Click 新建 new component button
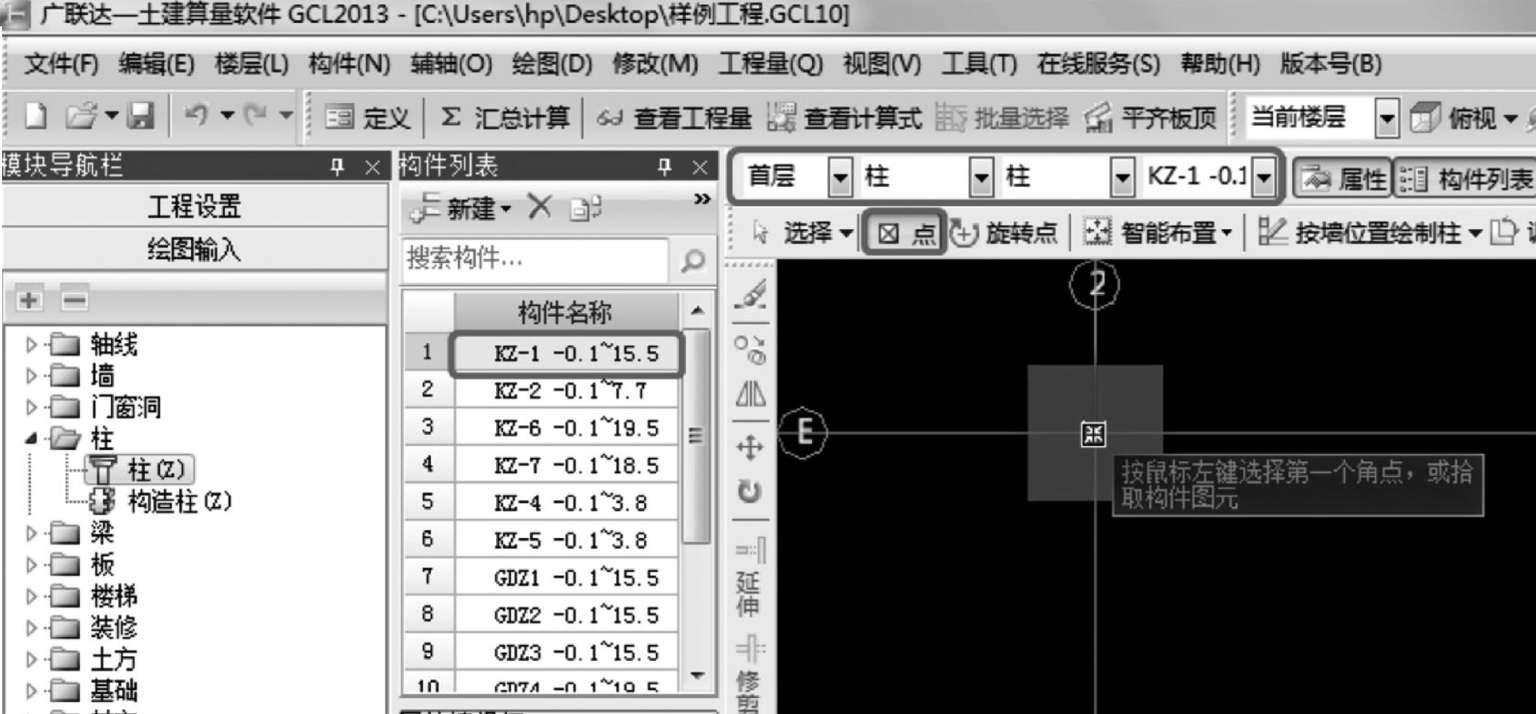Image resolution: width=1536 pixels, height=714 pixels. pos(463,209)
